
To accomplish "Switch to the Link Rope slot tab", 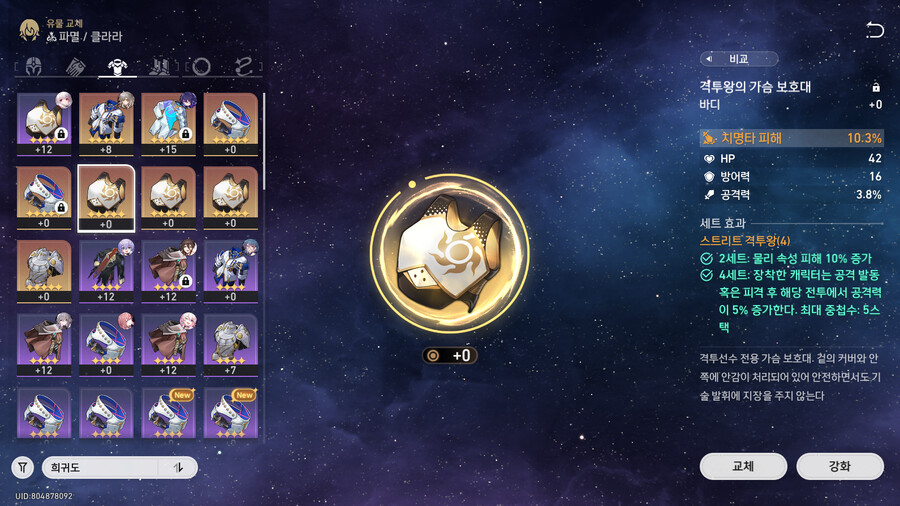I will click(x=244, y=67).
